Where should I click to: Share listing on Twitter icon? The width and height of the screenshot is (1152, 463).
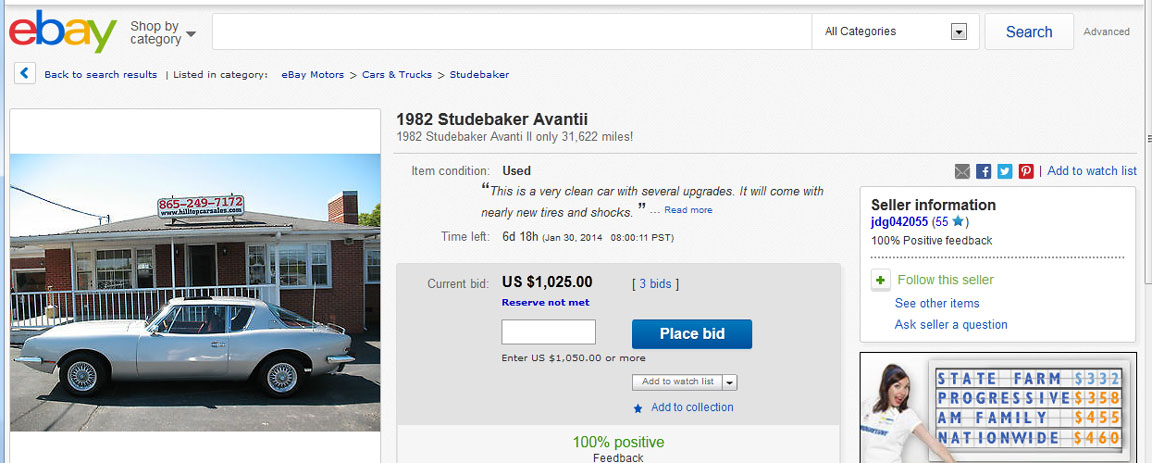tap(1005, 171)
